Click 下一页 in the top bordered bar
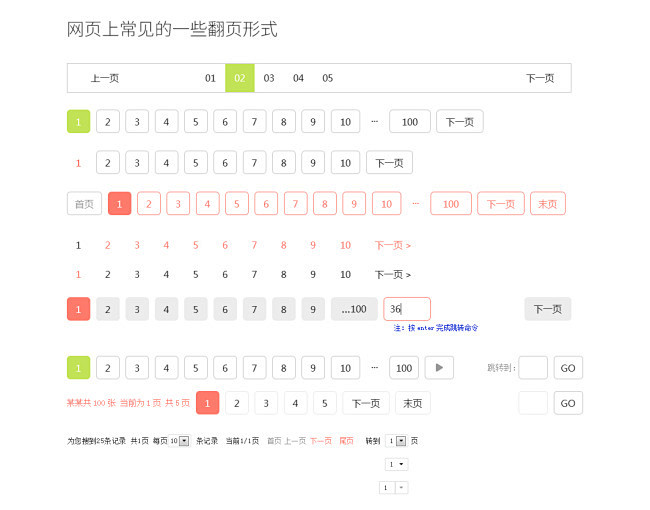The height and width of the screenshot is (510, 650). coord(540,78)
